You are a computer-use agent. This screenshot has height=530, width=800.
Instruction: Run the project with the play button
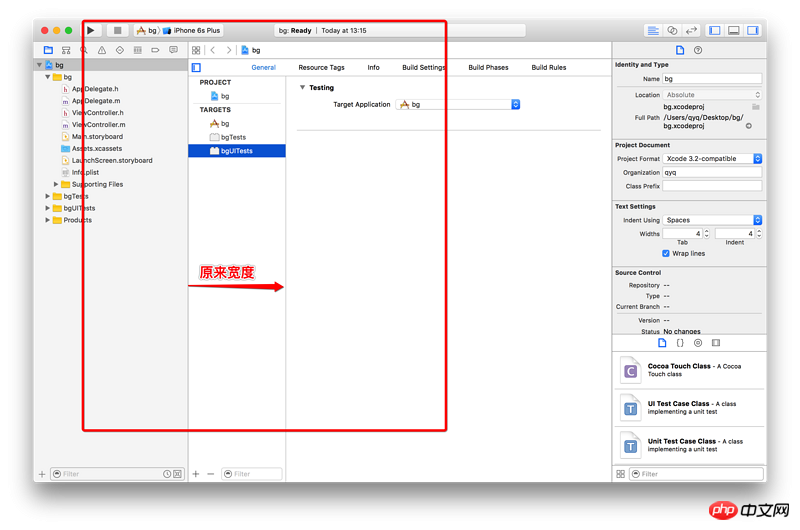(x=91, y=31)
